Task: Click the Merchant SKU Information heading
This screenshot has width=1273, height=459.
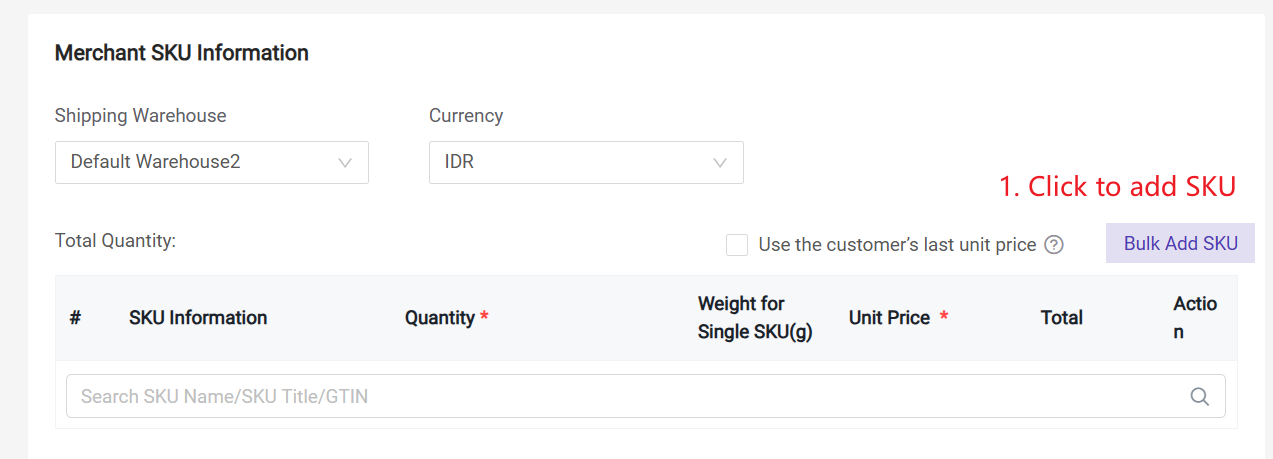Action: pyautogui.click(x=181, y=53)
